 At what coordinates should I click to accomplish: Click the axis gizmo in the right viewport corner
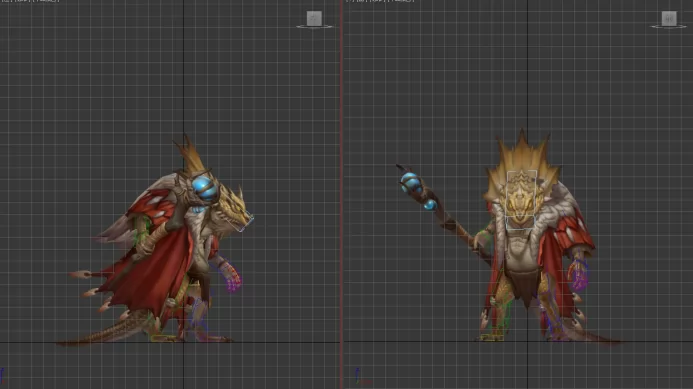click(x=360, y=376)
